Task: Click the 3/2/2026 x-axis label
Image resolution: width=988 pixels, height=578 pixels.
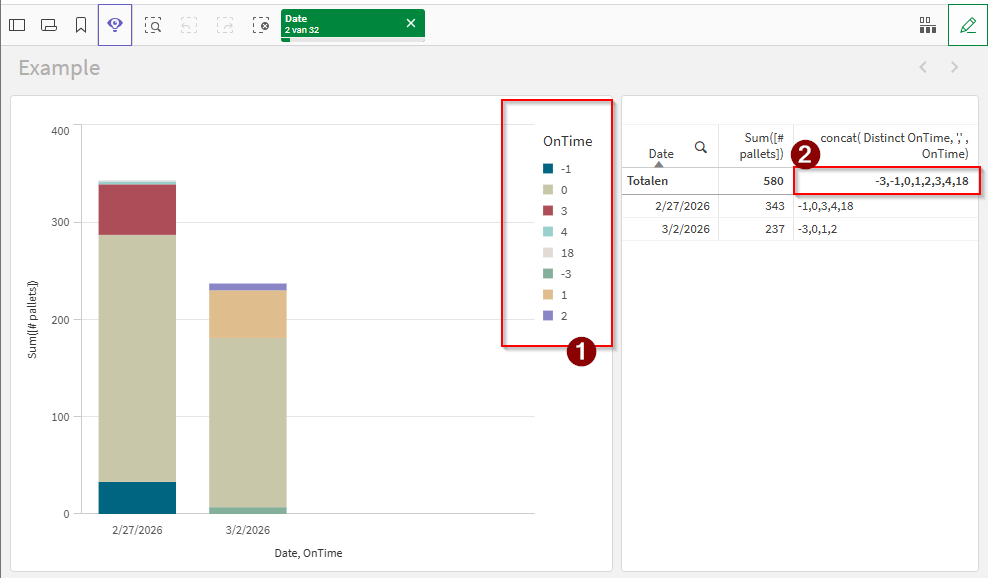Action: coord(248,530)
